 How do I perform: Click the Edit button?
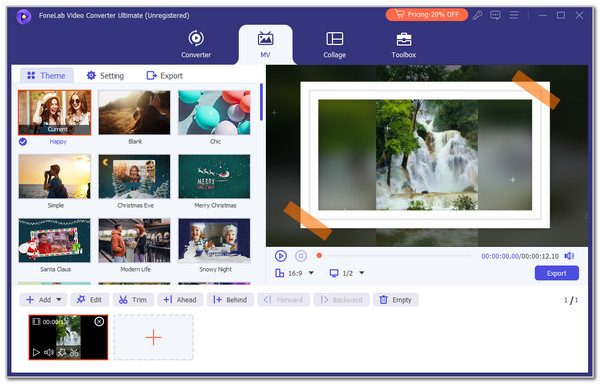tap(90, 299)
